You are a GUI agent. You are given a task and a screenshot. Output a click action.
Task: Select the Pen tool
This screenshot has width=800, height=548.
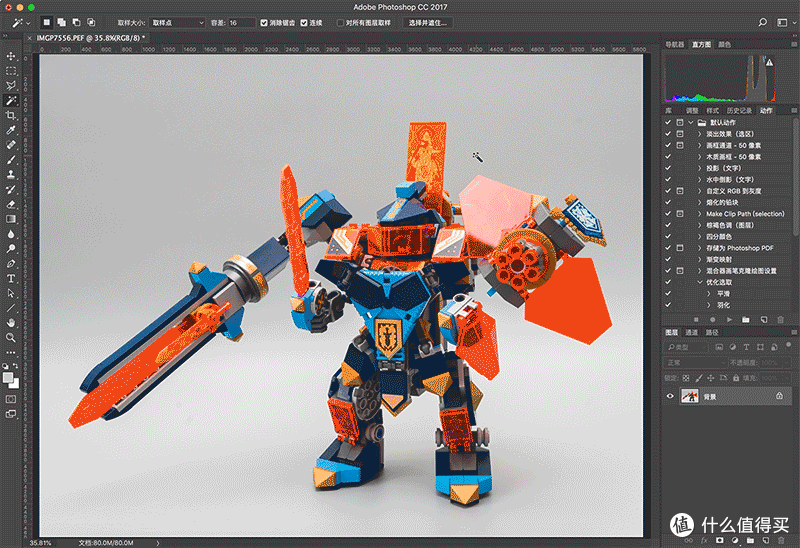pyautogui.click(x=11, y=264)
